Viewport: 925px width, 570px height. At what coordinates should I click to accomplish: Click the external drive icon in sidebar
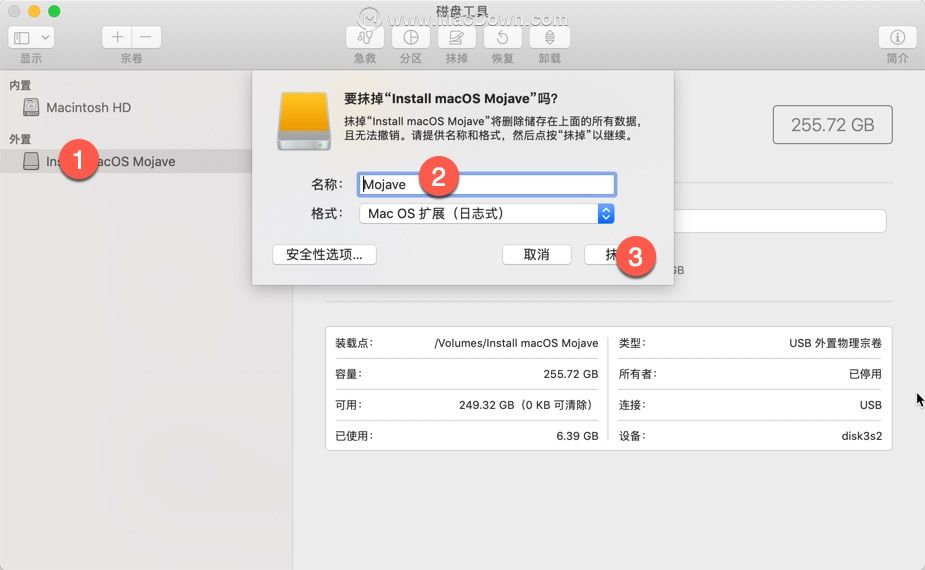pos(31,161)
